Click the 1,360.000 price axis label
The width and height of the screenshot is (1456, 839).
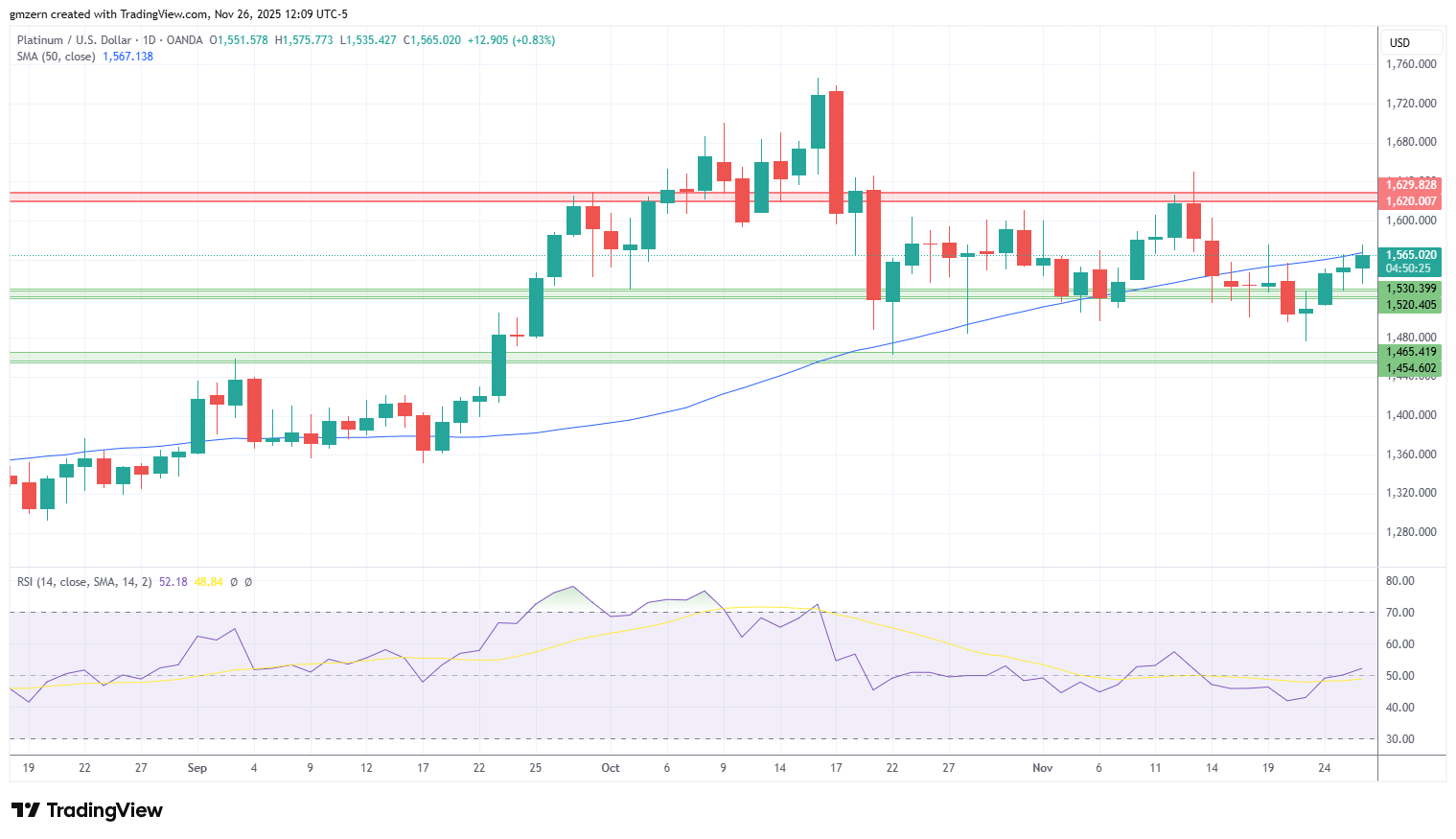(1411, 454)
